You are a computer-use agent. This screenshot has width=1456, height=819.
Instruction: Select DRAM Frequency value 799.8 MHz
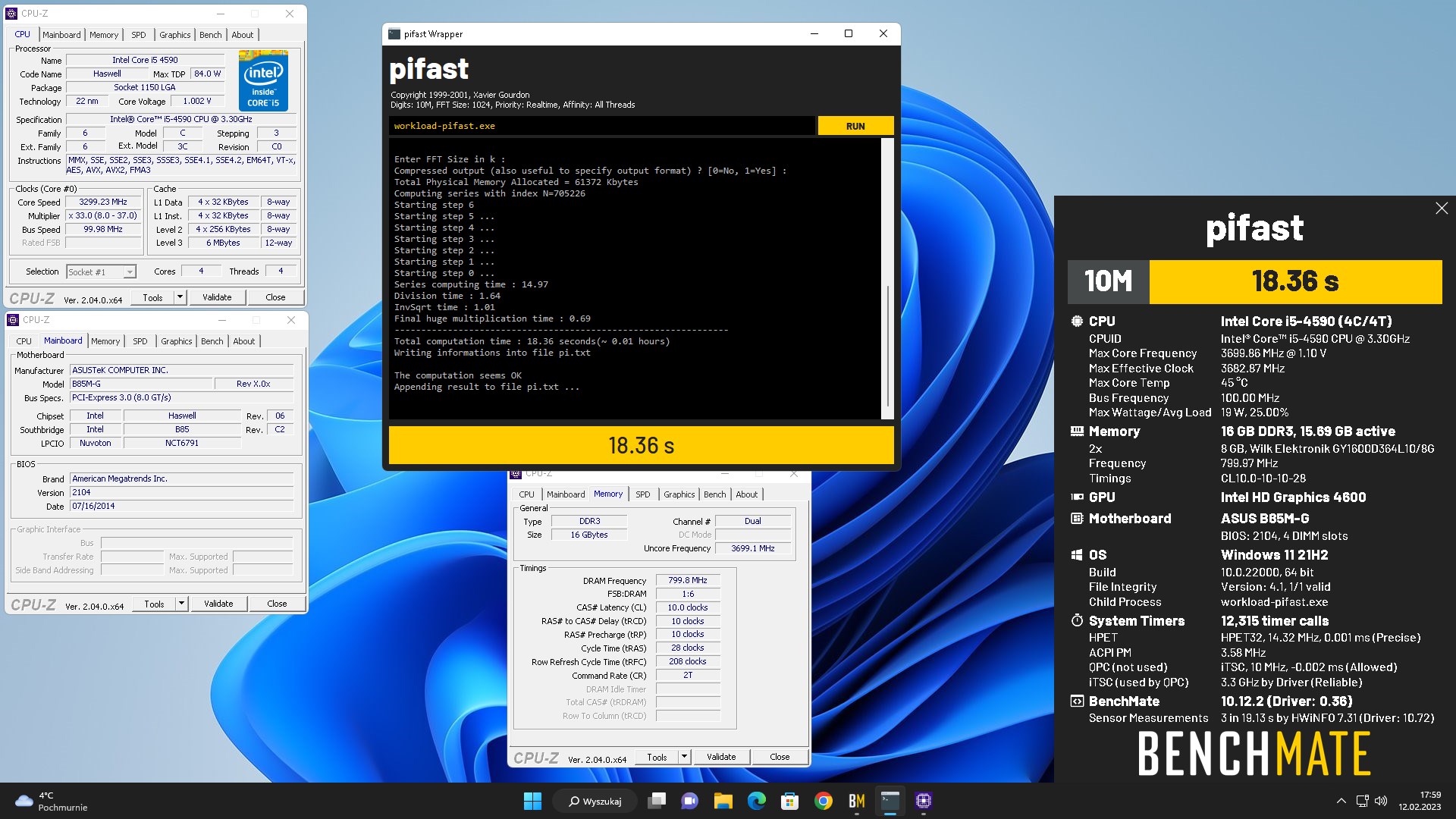(688, 580)
